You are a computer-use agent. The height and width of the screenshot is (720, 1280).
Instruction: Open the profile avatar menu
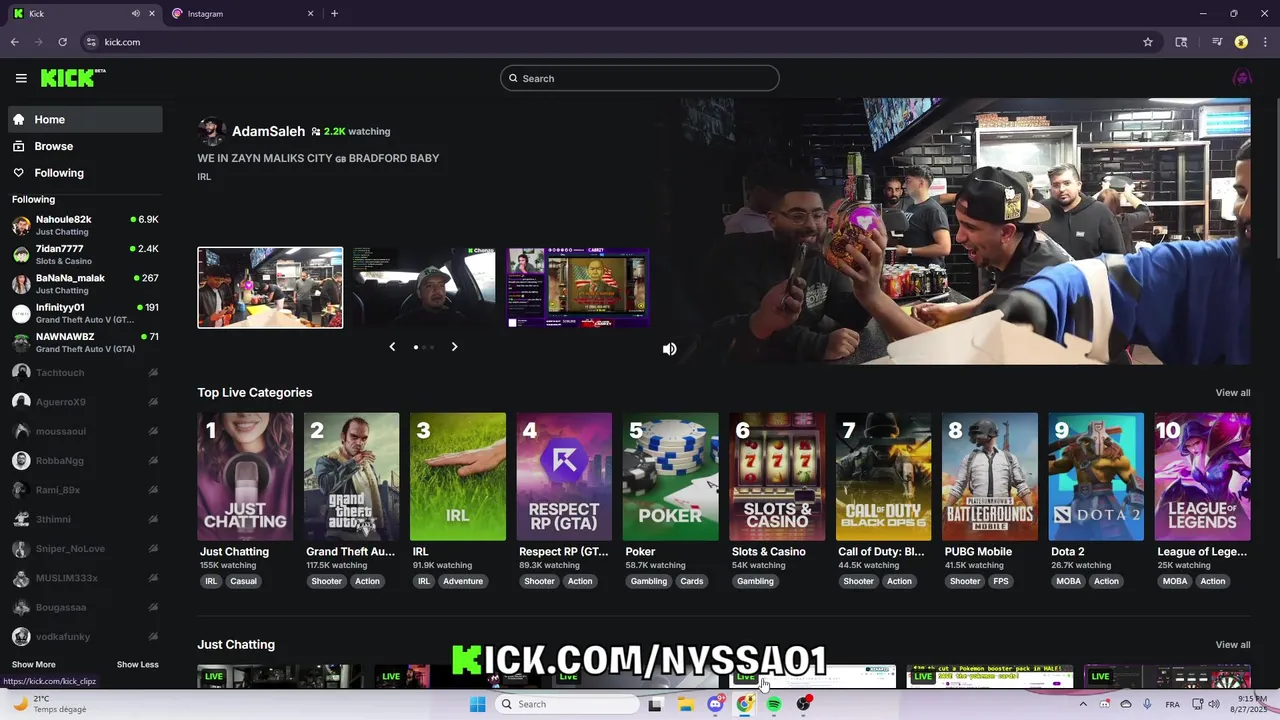pyautogui.click(x=1242, y=78)
